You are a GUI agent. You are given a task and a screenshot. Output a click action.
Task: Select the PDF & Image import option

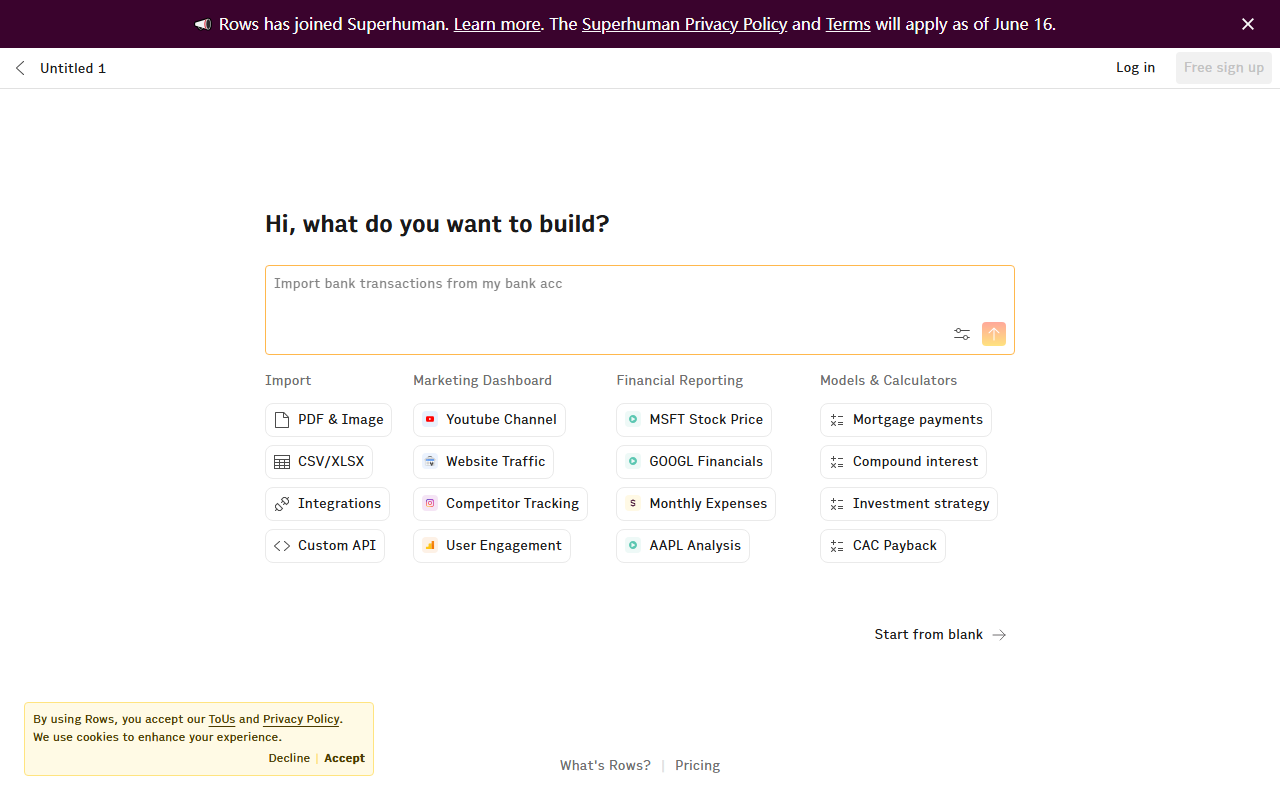pos(329,420)
